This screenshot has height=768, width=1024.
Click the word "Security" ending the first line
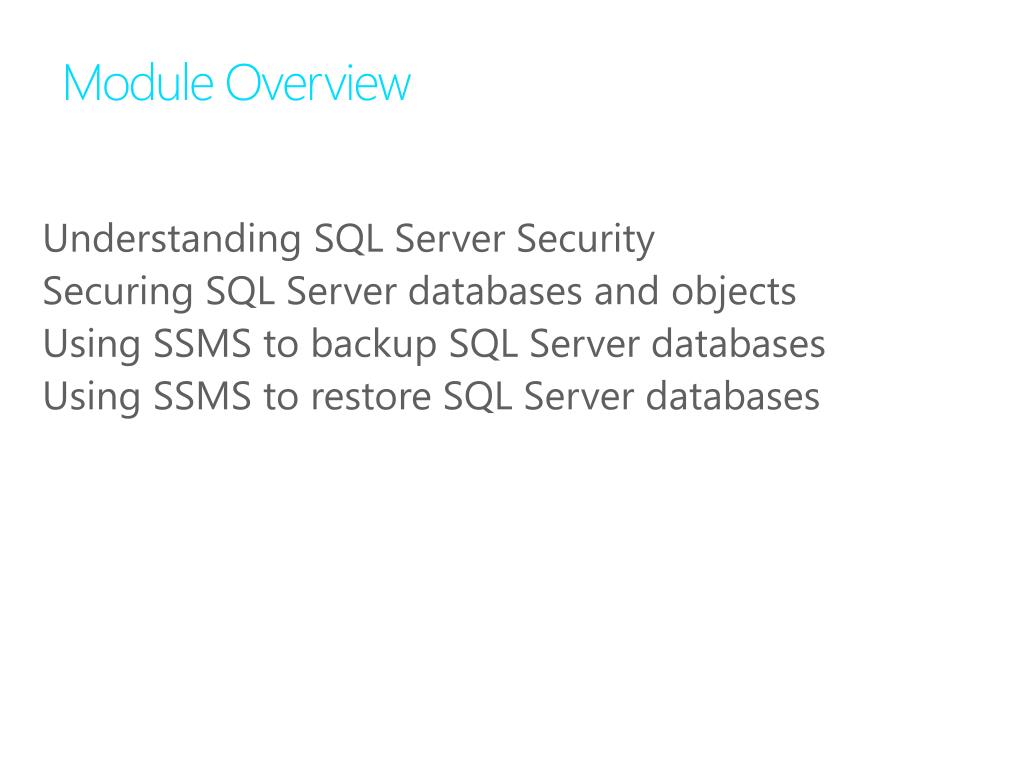586,240
